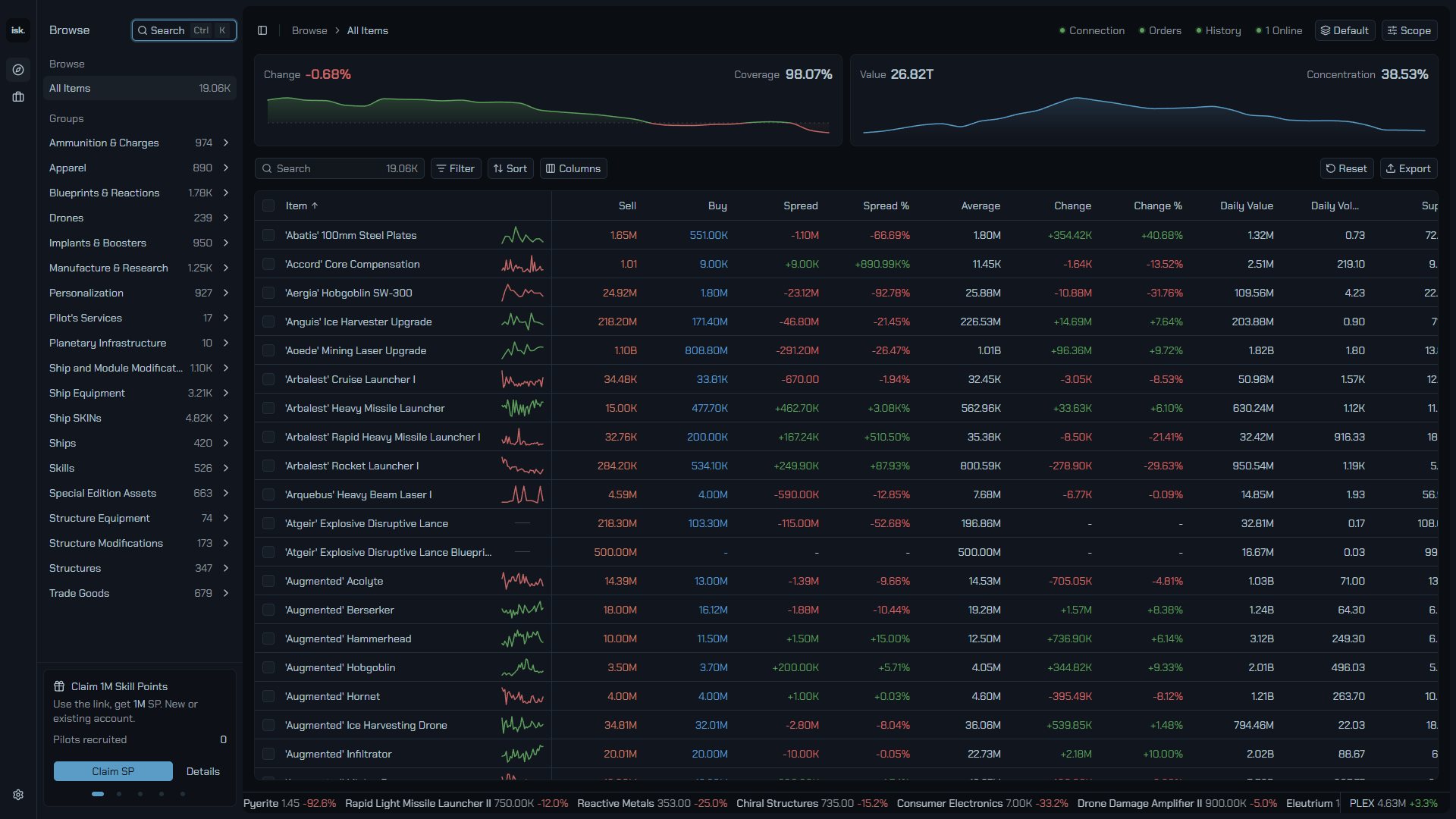Viewport: 1456px width, 819px height.
Task: Expand the Skills group
Action: coord(226,468)
